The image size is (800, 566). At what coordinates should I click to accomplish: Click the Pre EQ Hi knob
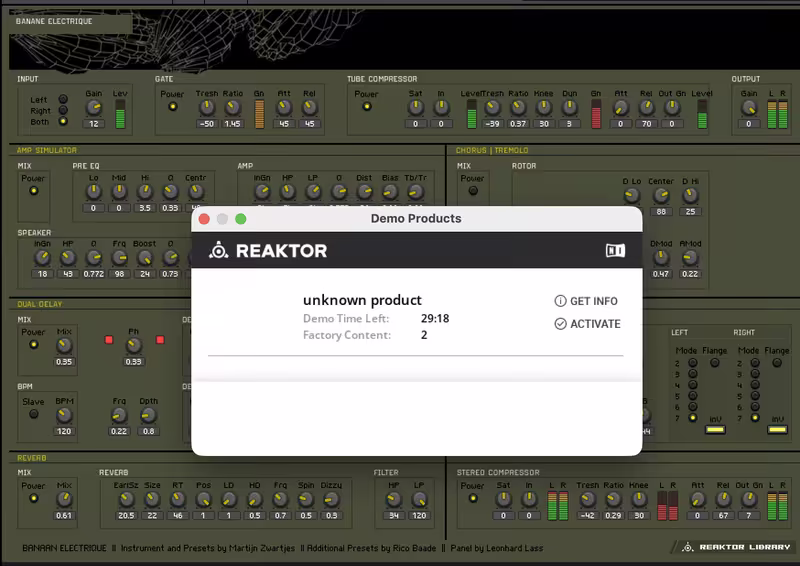pos(145,192)
